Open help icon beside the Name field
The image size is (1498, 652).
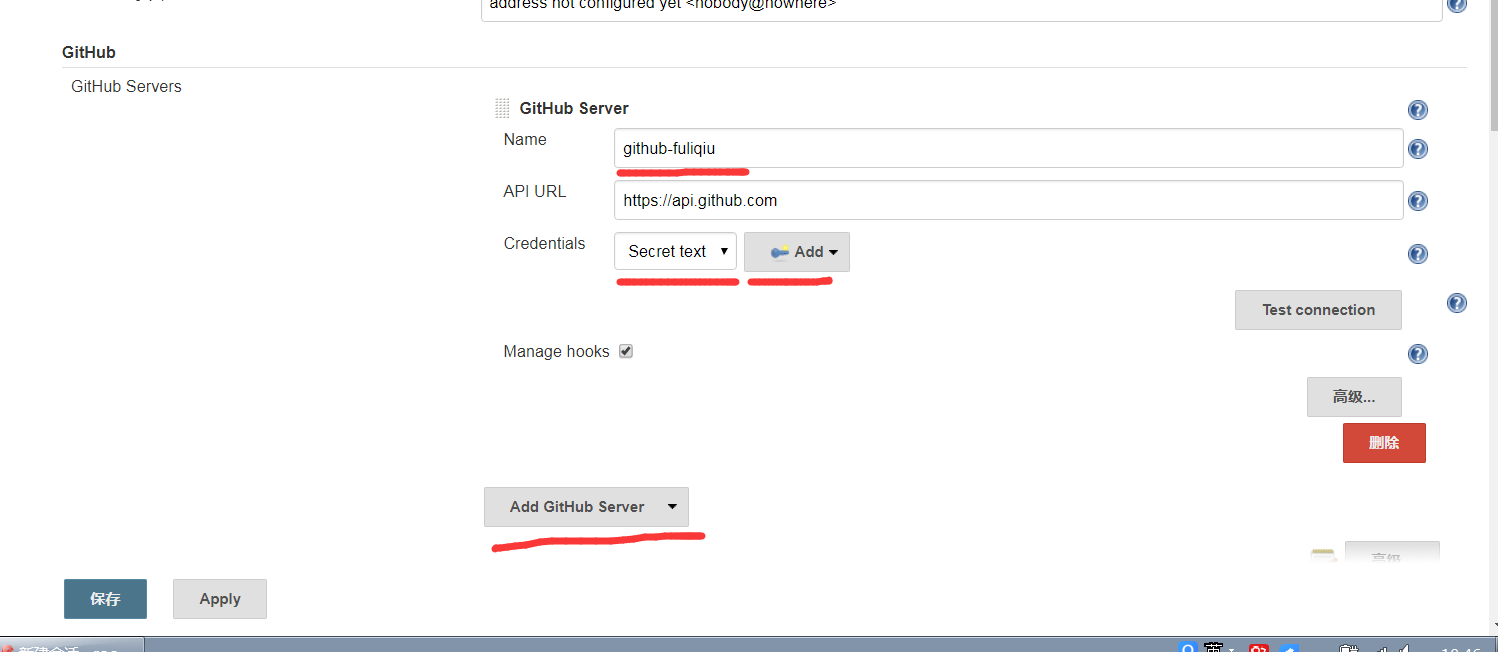1417,149
